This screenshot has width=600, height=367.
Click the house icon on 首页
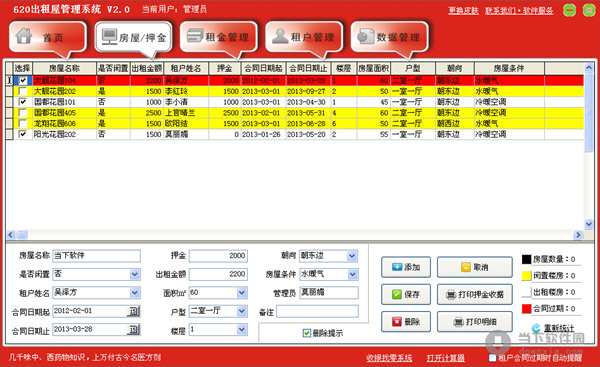[24, 36]
